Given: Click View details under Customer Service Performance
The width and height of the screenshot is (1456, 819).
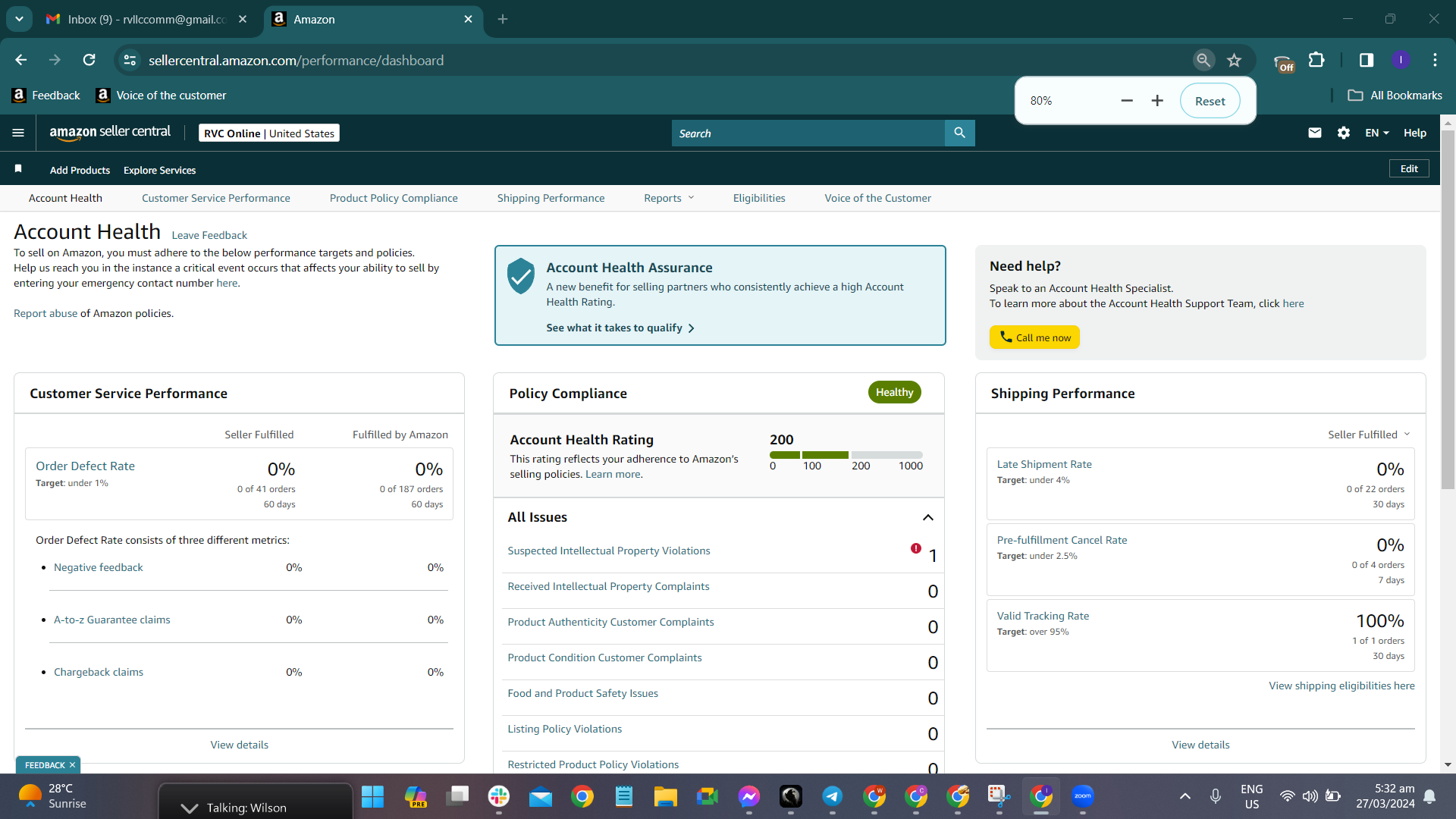Looking at the screenshot, I should pos(240,745).
